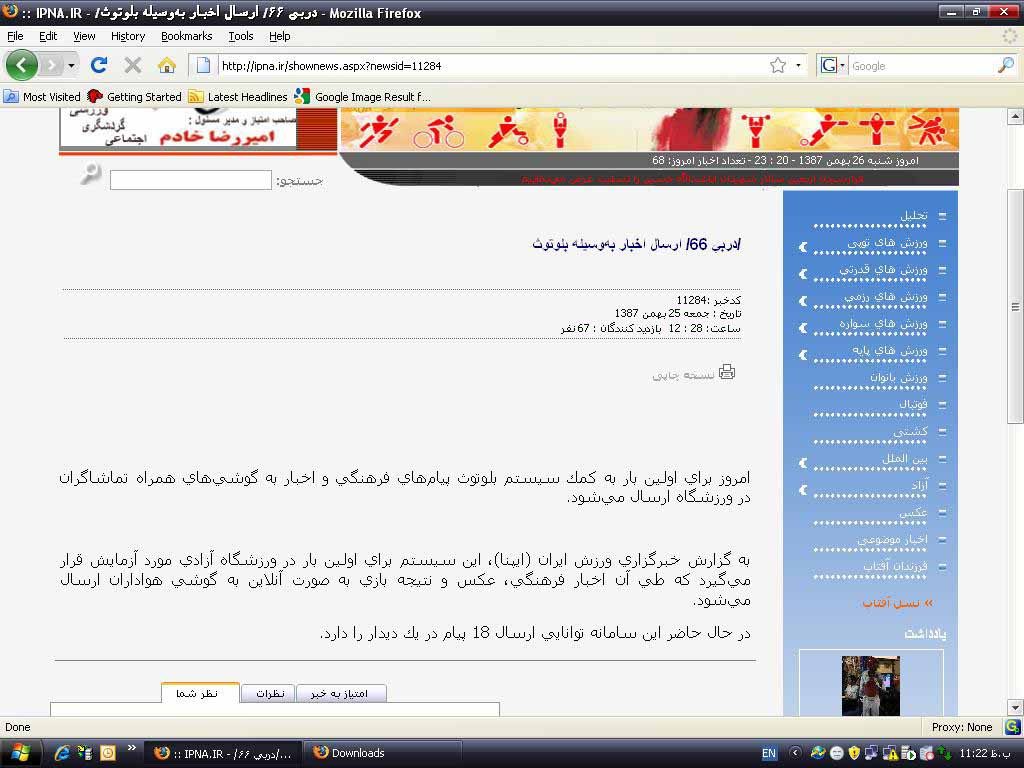Click the printer icon for the print version

(727, 372)
